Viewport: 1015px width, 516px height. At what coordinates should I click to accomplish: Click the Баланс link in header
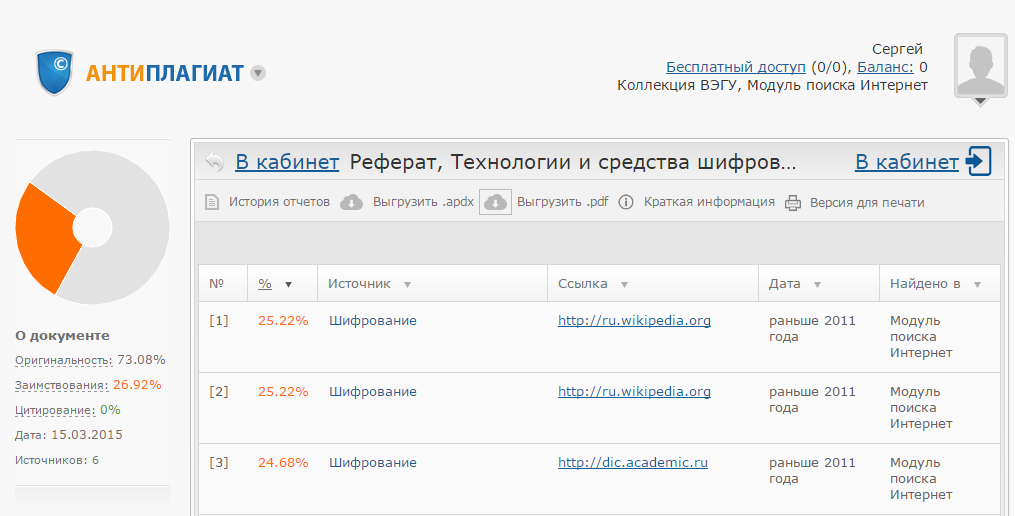885,67
